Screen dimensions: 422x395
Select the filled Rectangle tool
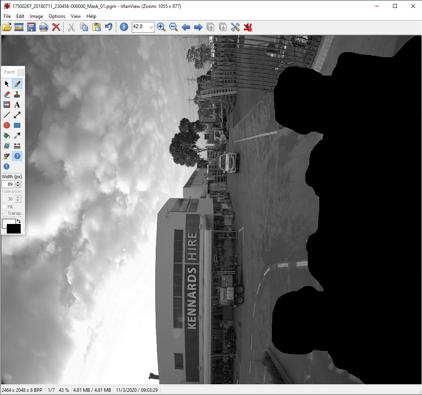coord(17,125)
